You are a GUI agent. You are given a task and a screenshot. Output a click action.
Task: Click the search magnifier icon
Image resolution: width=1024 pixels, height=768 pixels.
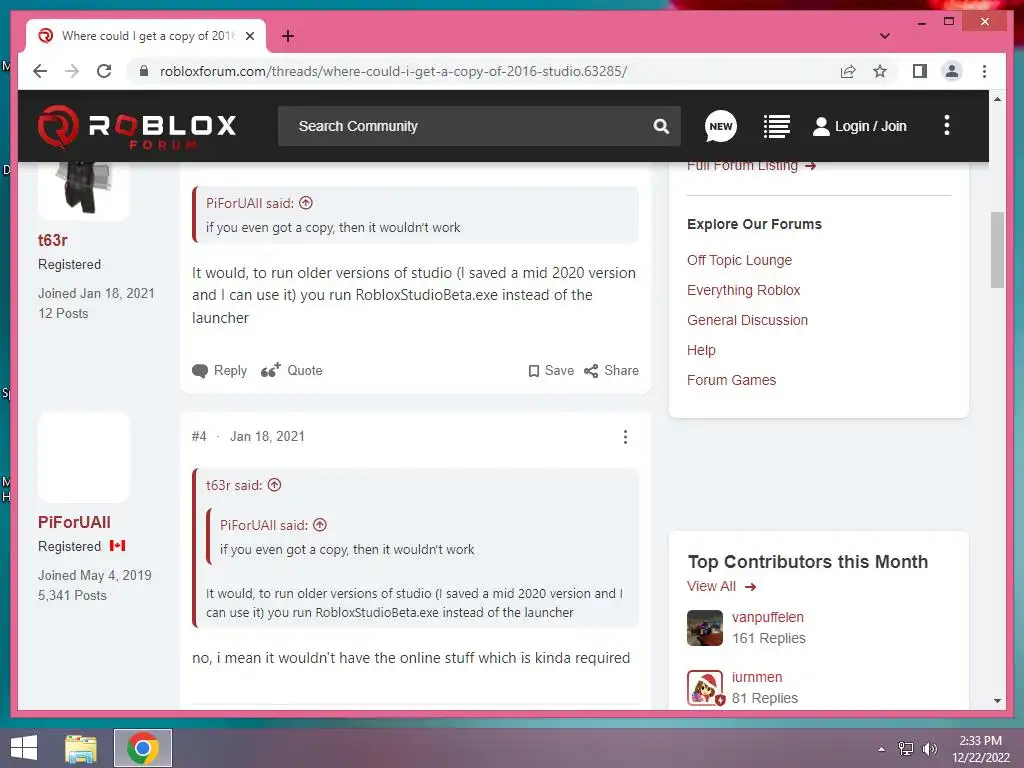click(x=661, y=126)
